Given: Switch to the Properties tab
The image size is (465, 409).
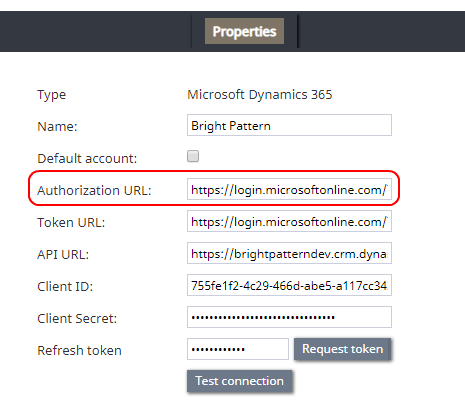Looking at the screenshot, I should pyautogui.click(x=244, y=31).
